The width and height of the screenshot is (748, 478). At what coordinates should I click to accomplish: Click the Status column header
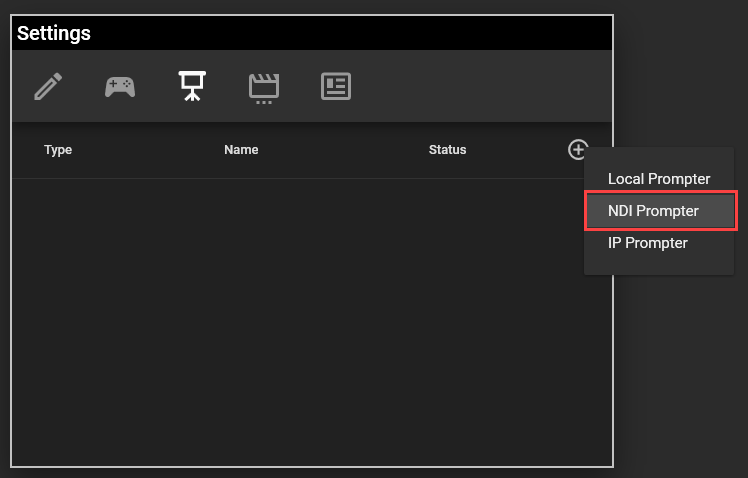pyautogui.click(x=447, y=150)
